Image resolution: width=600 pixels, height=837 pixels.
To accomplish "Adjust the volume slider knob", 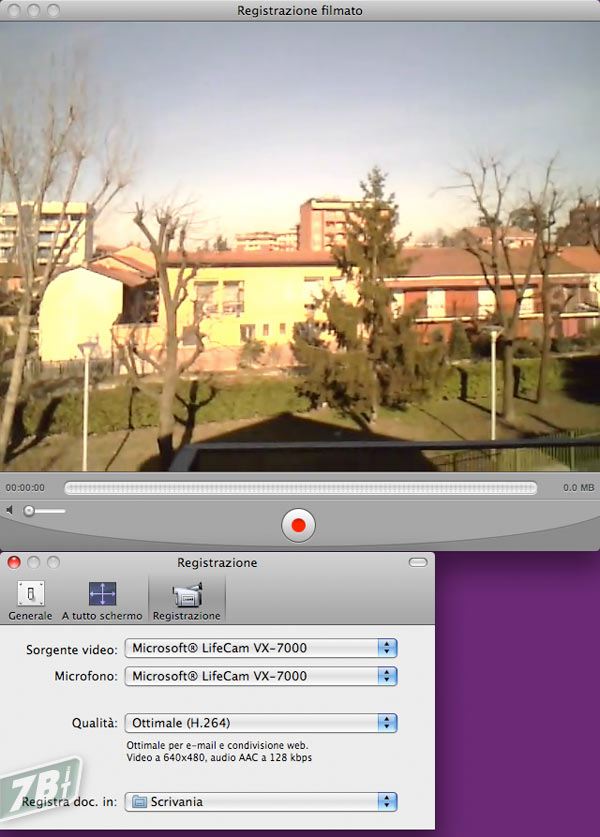I will [x=29, y=511].
